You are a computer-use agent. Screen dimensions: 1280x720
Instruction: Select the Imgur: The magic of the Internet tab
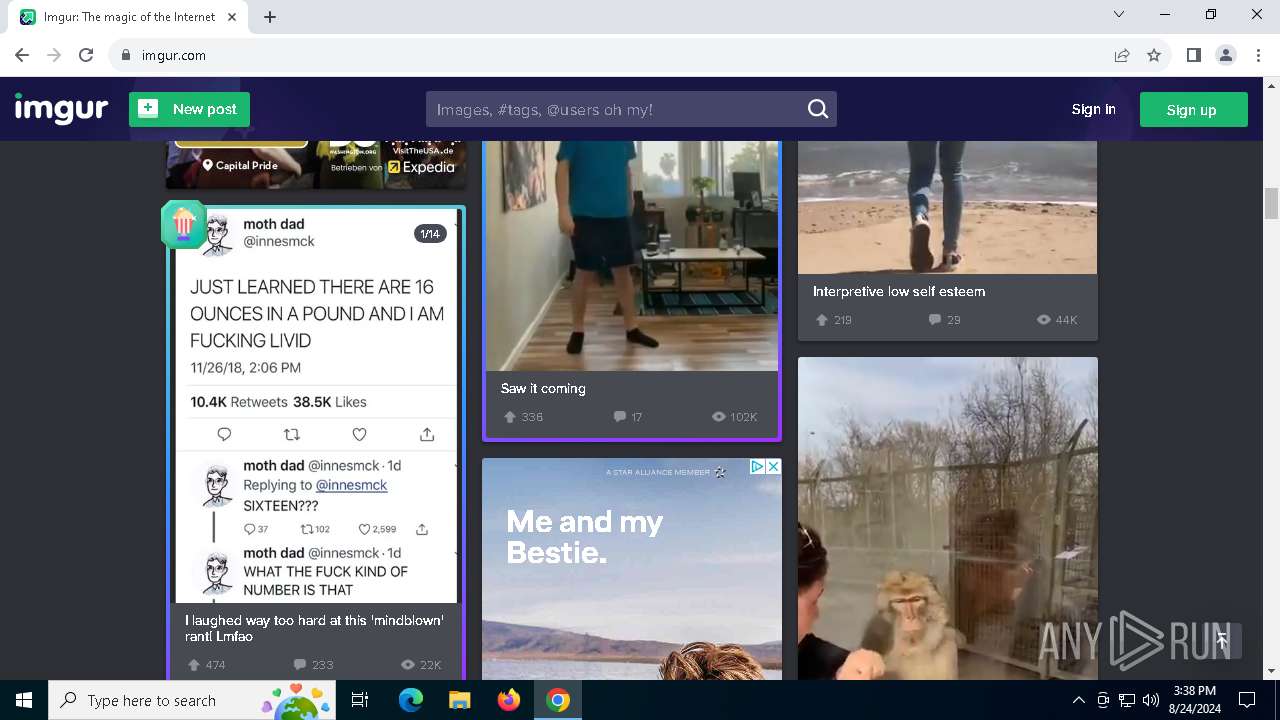coord(130,17)
